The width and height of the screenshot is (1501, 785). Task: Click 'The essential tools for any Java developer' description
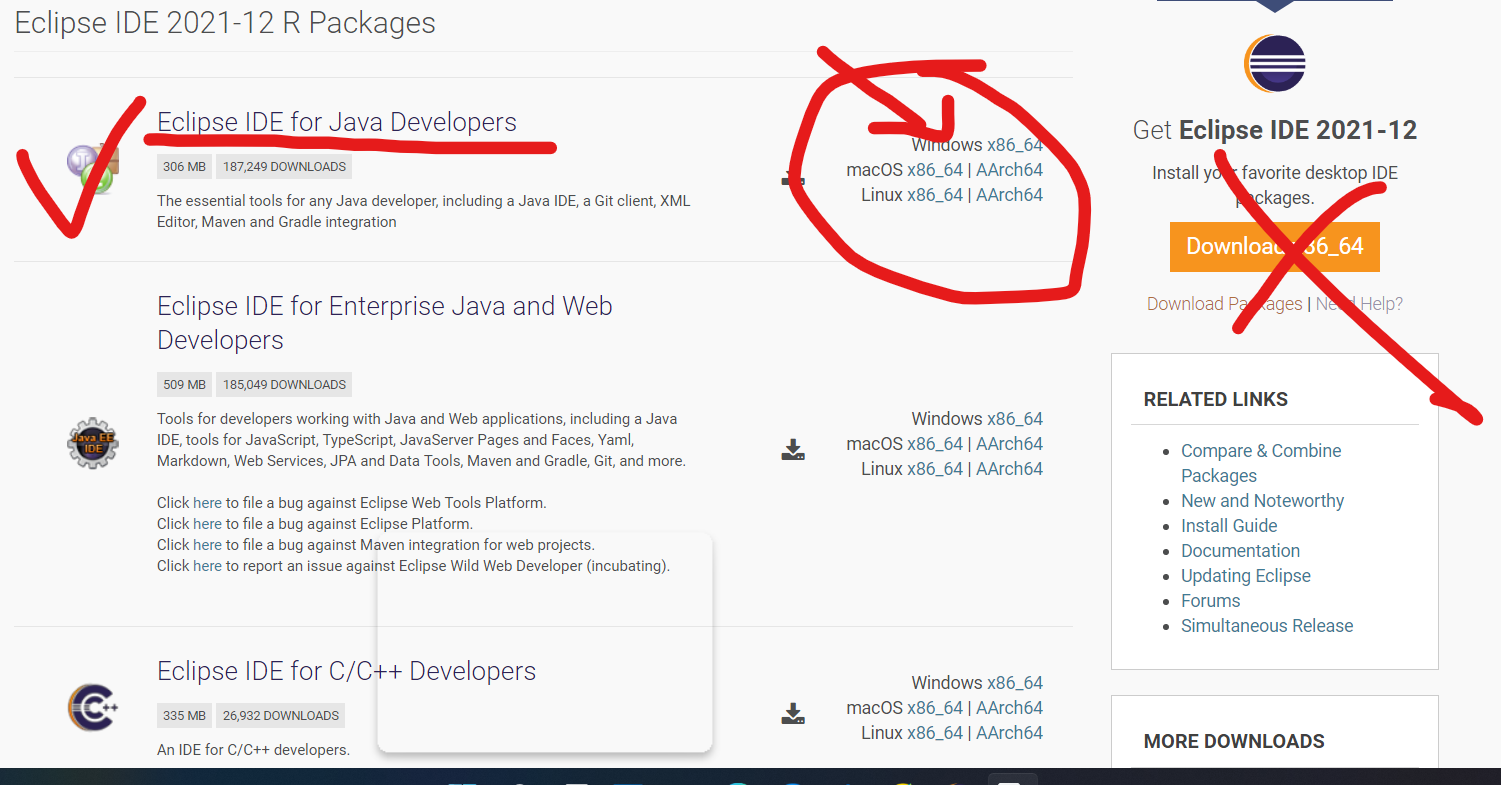tap(423, 211)
